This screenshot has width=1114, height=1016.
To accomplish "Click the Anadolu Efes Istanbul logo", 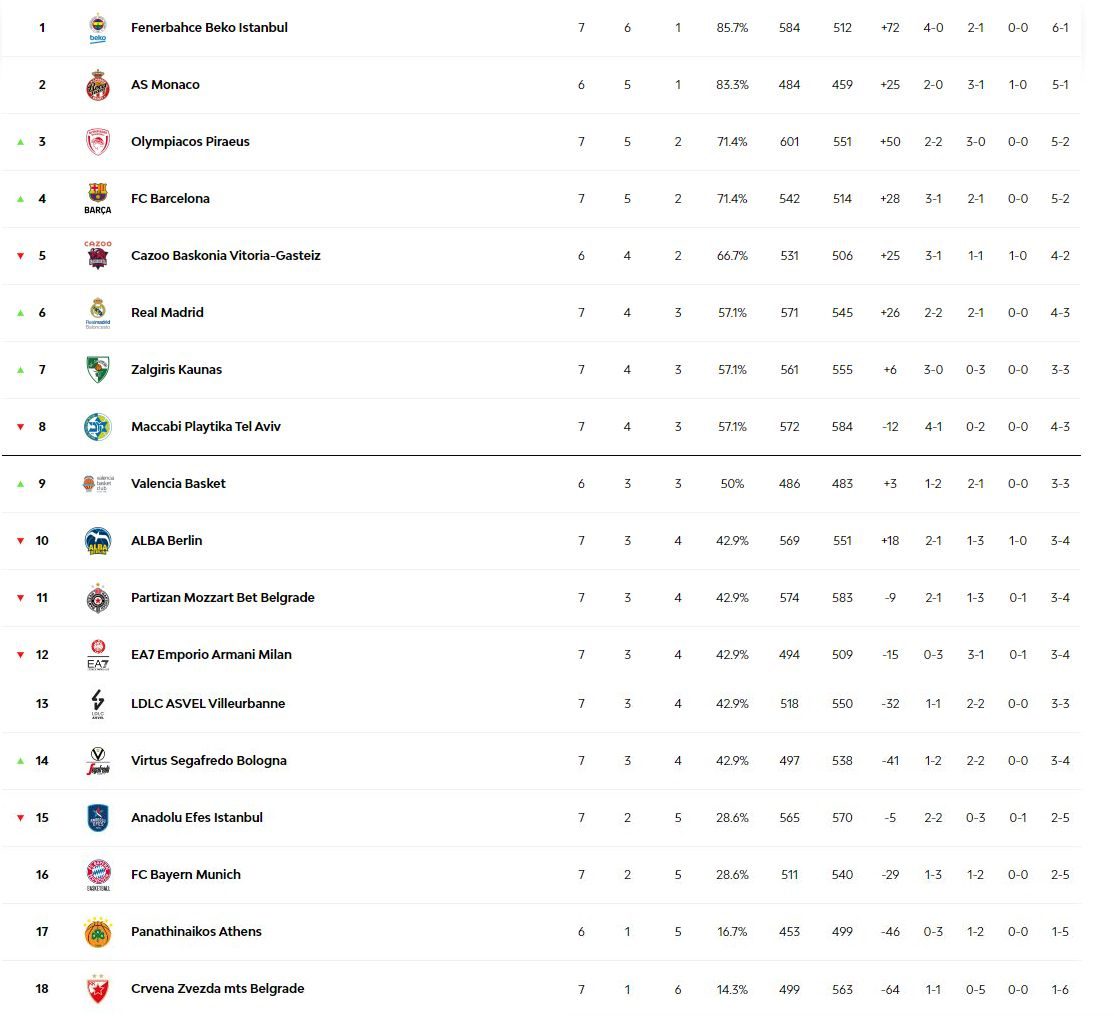I will click(x=98, y=818).
